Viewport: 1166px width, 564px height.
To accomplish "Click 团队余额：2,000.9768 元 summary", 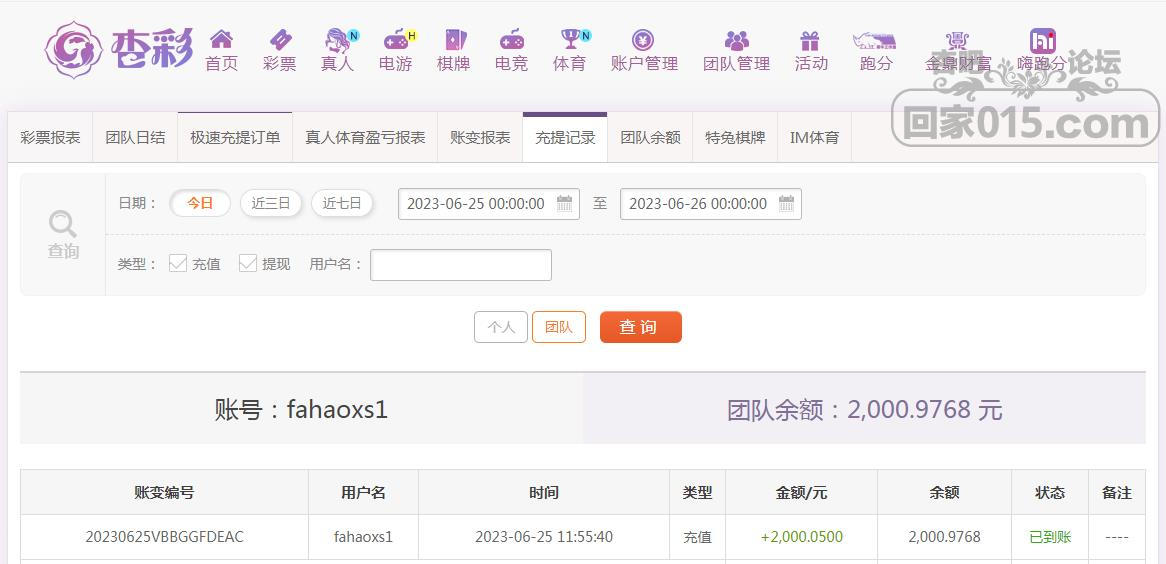I will pos(865,409).
